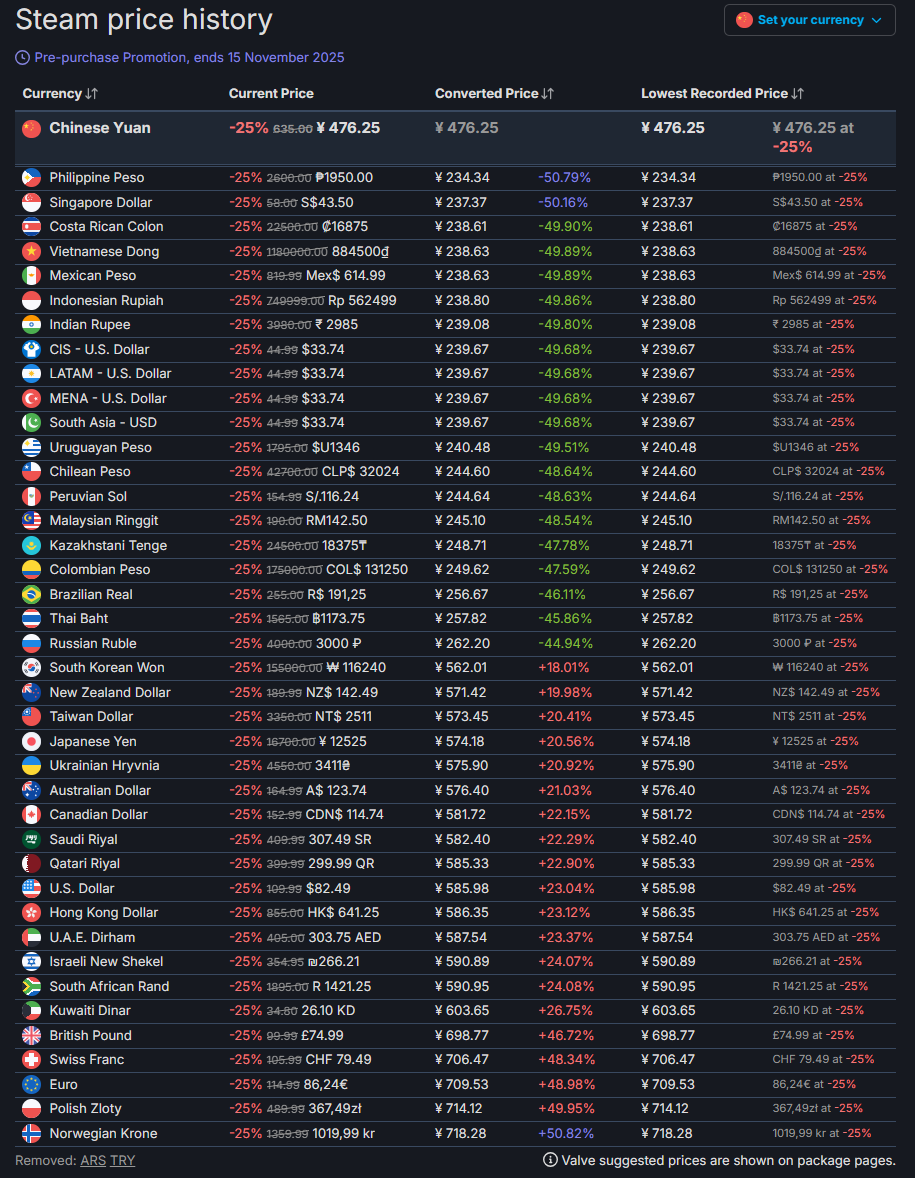The height and width of the screenshot is (1178, 915).
Task: Click the Kazakhstani Tenge flag icon
Action: (x=32, y=545)
